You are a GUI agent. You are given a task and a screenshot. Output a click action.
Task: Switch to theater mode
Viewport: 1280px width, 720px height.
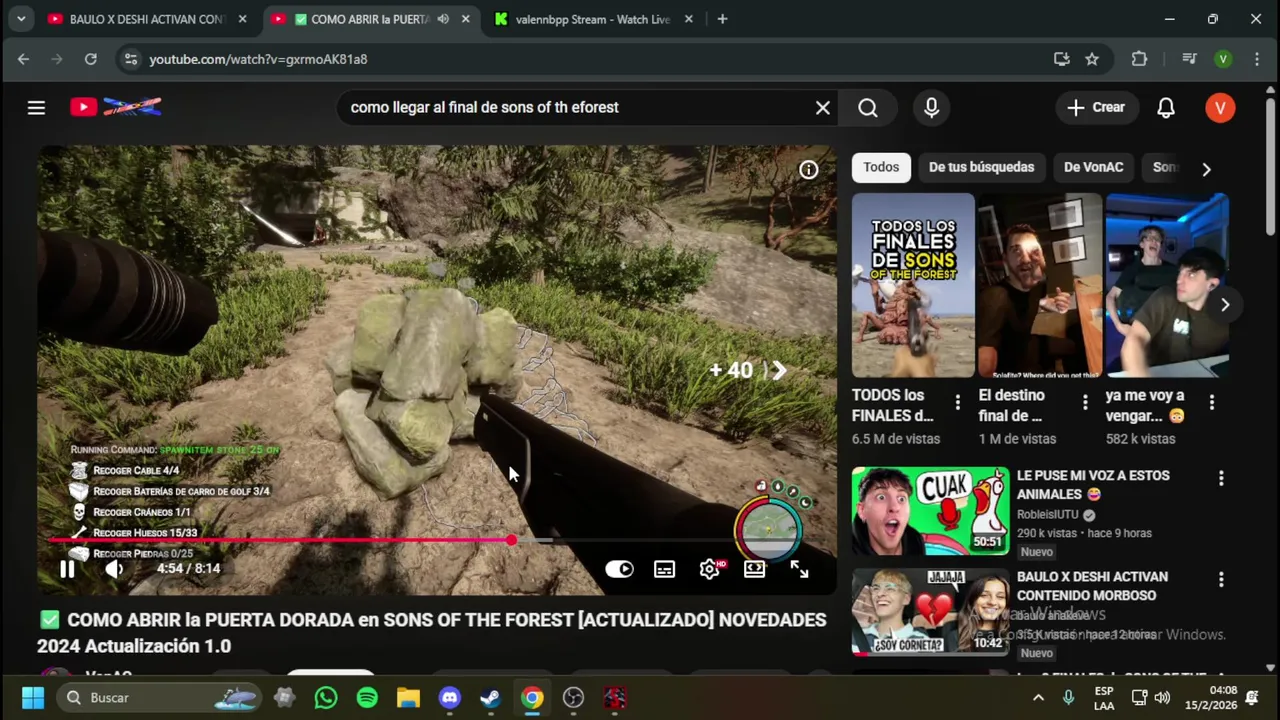[754, 569]
